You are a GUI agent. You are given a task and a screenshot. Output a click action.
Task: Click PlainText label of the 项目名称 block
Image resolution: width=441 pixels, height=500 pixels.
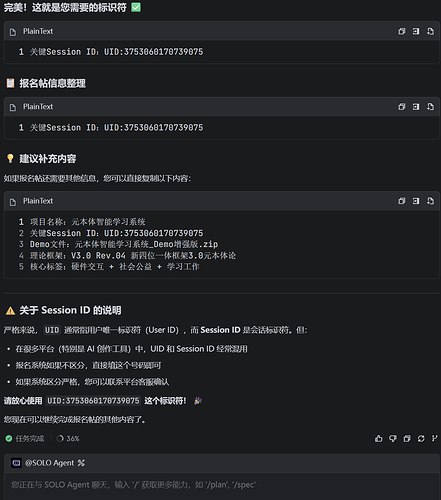point(38,201)
